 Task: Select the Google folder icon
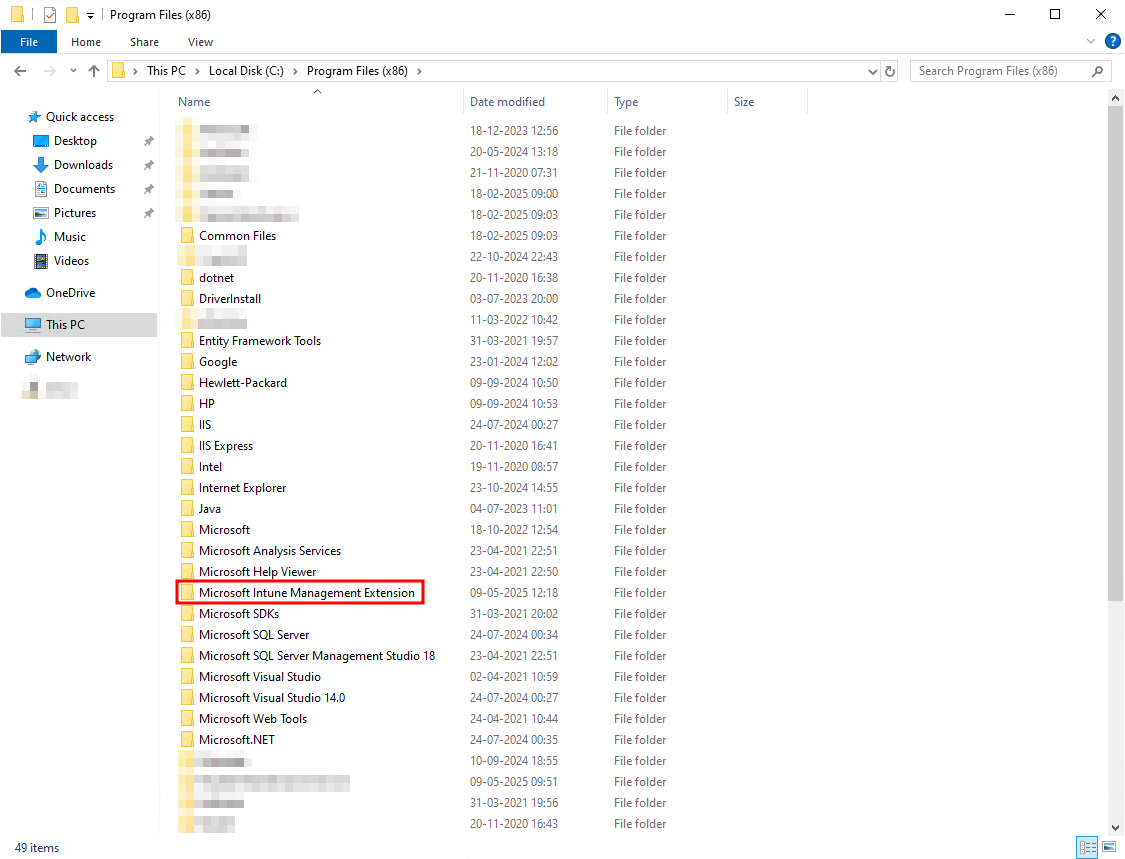coord(187,362)
